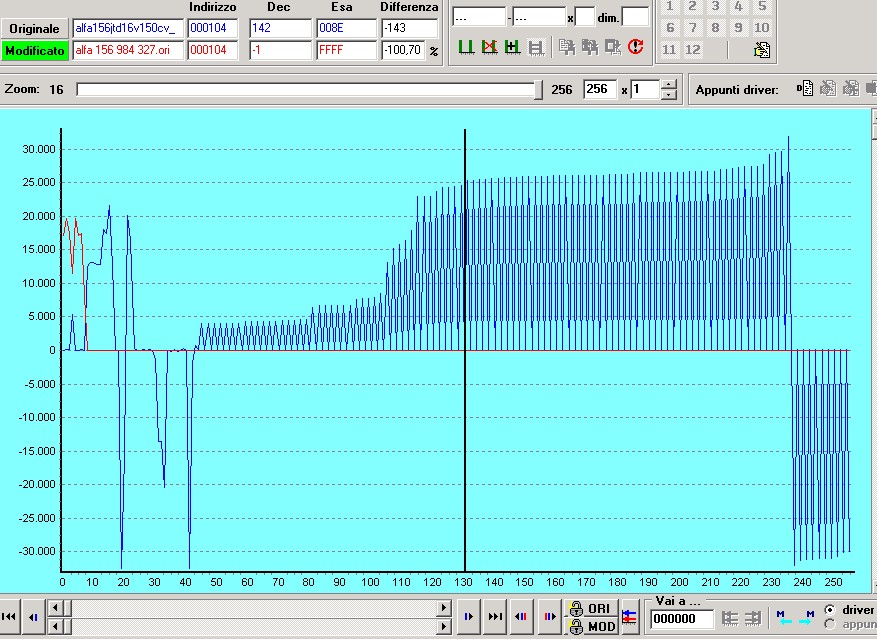Click the upper scrollbar left arrow
Viewport: 877px width, 639px height.
click(55, 608)
